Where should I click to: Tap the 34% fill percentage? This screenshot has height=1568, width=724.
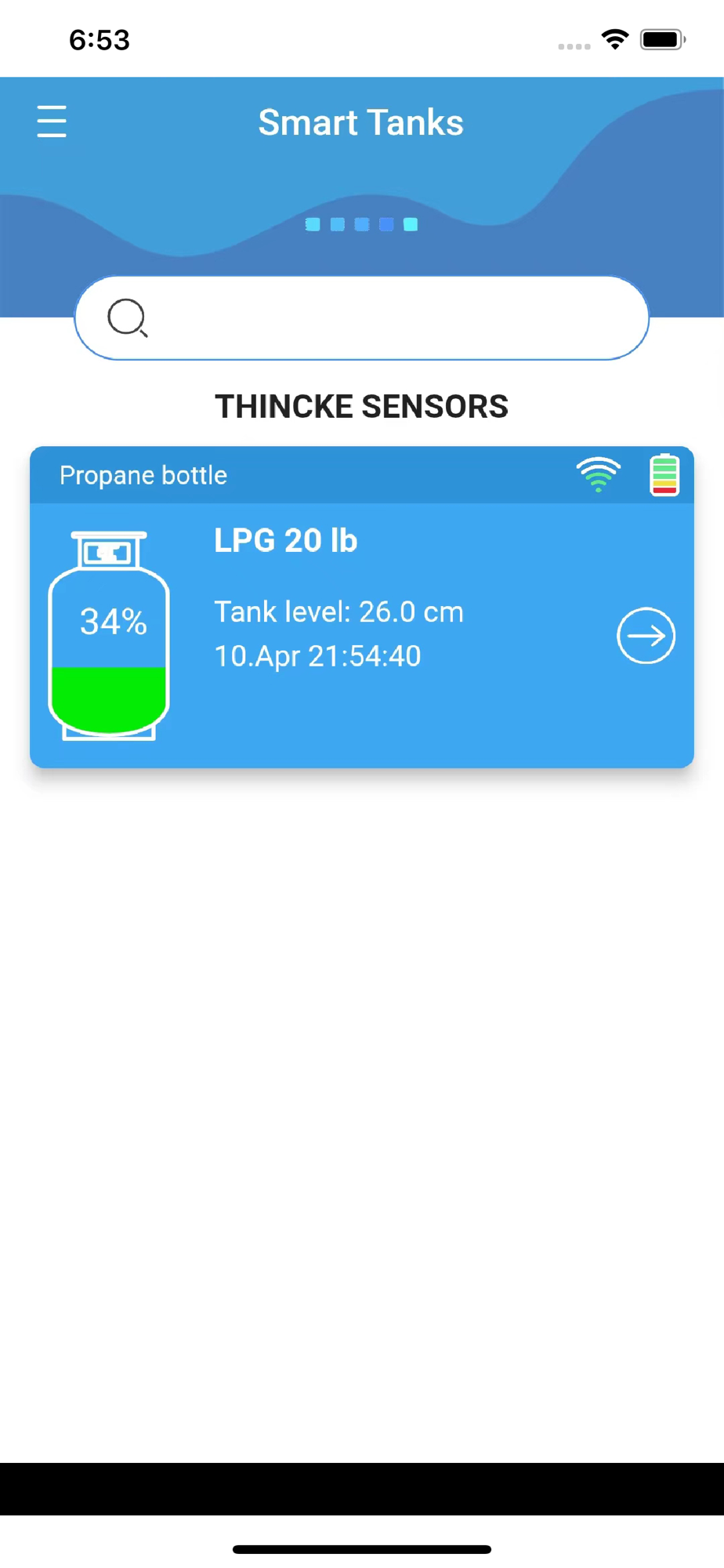[114, 622]
